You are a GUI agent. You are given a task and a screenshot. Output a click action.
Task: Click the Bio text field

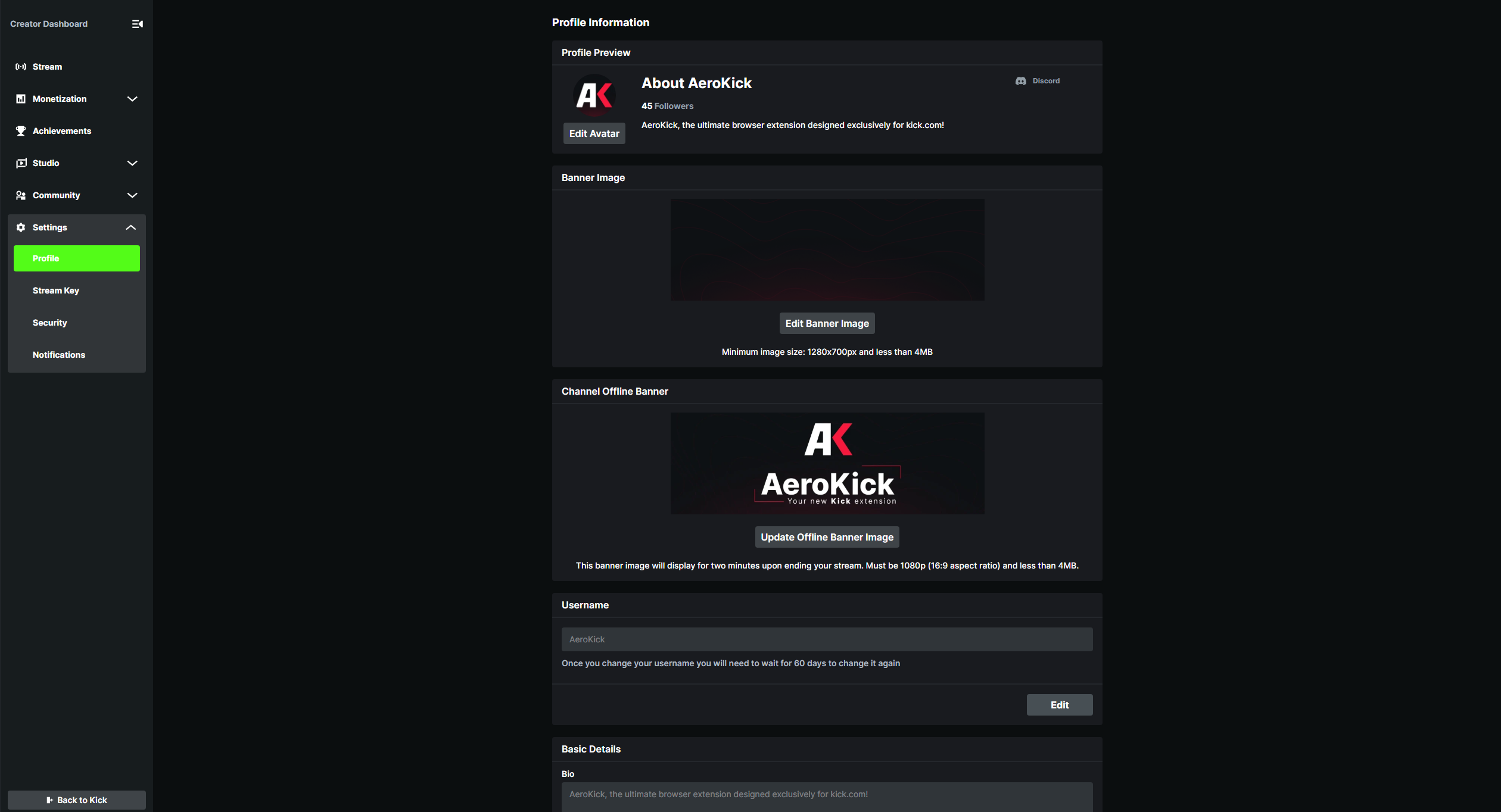click(827, 797)
